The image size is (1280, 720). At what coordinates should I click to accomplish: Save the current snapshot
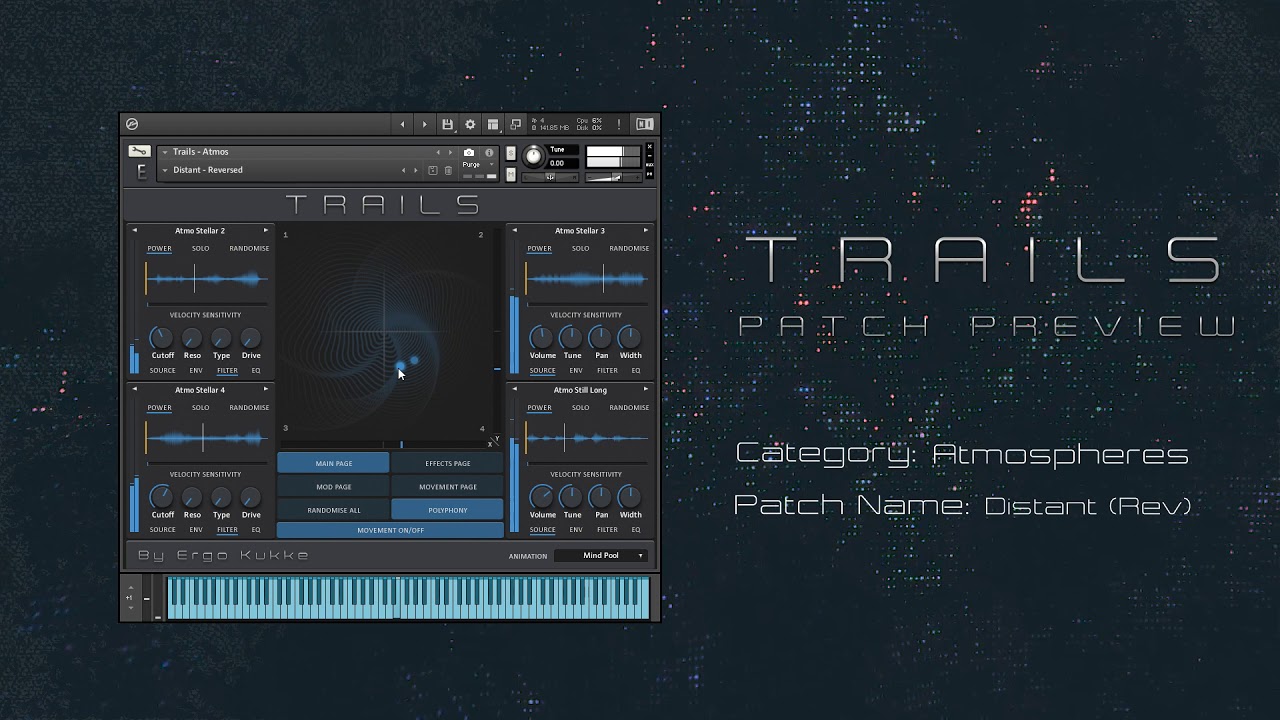(x=433, y=170)
